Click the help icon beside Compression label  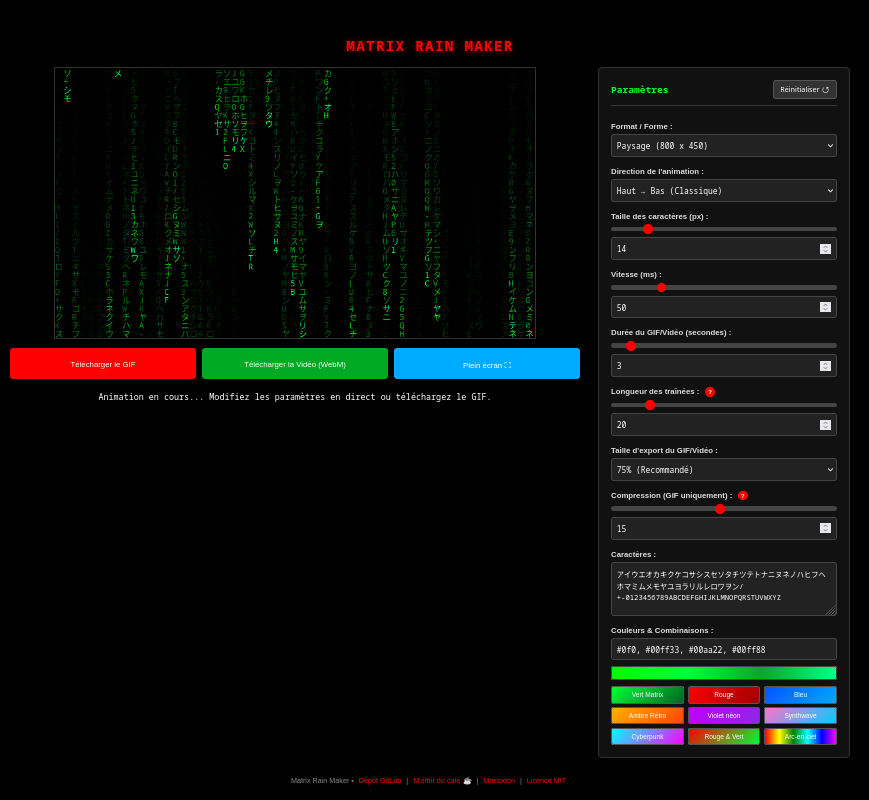(743, 496)
